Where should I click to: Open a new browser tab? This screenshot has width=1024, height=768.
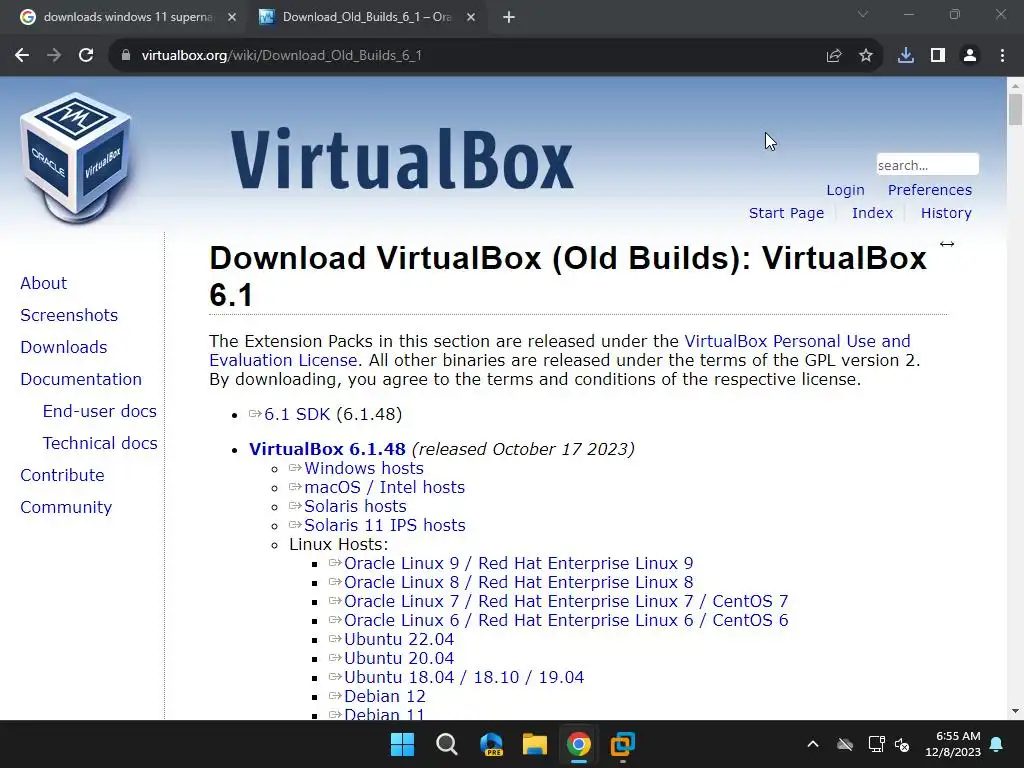pyautogui.click(x=509, y=18)
